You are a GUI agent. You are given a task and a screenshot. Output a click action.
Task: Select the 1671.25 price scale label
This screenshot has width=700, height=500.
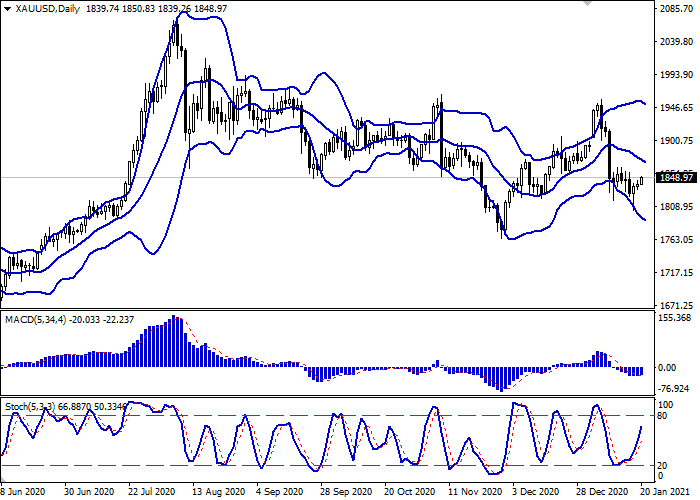click(676, 305)
